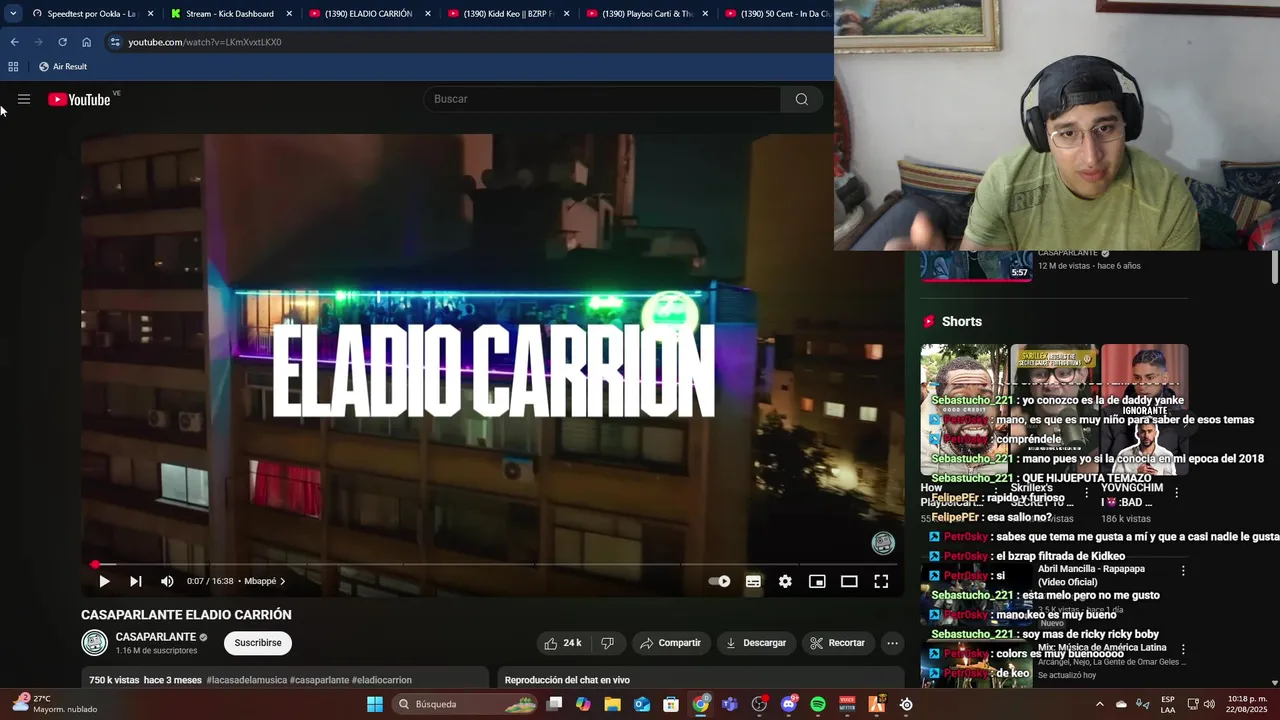1280x720 pixels.
Task: Subscribe to the CASAPARLANTE channel
Action: pos(258,643)
